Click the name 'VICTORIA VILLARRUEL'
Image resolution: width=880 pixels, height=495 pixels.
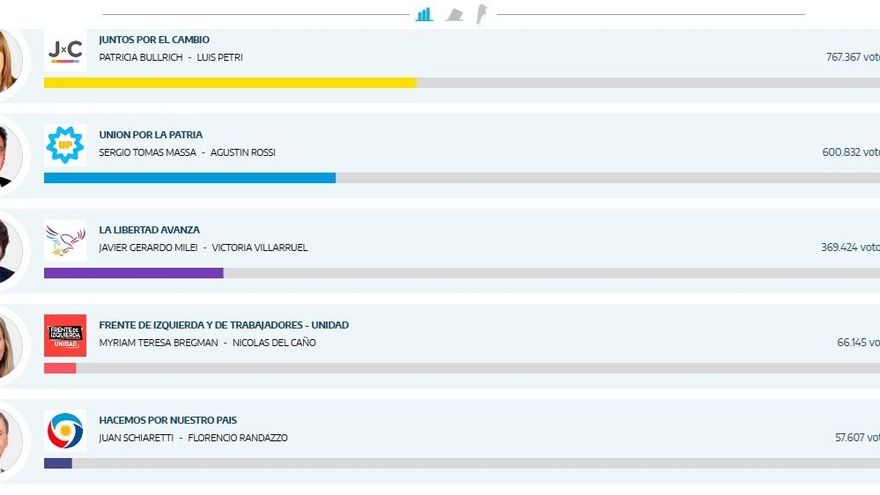click(x=259, y=248)
